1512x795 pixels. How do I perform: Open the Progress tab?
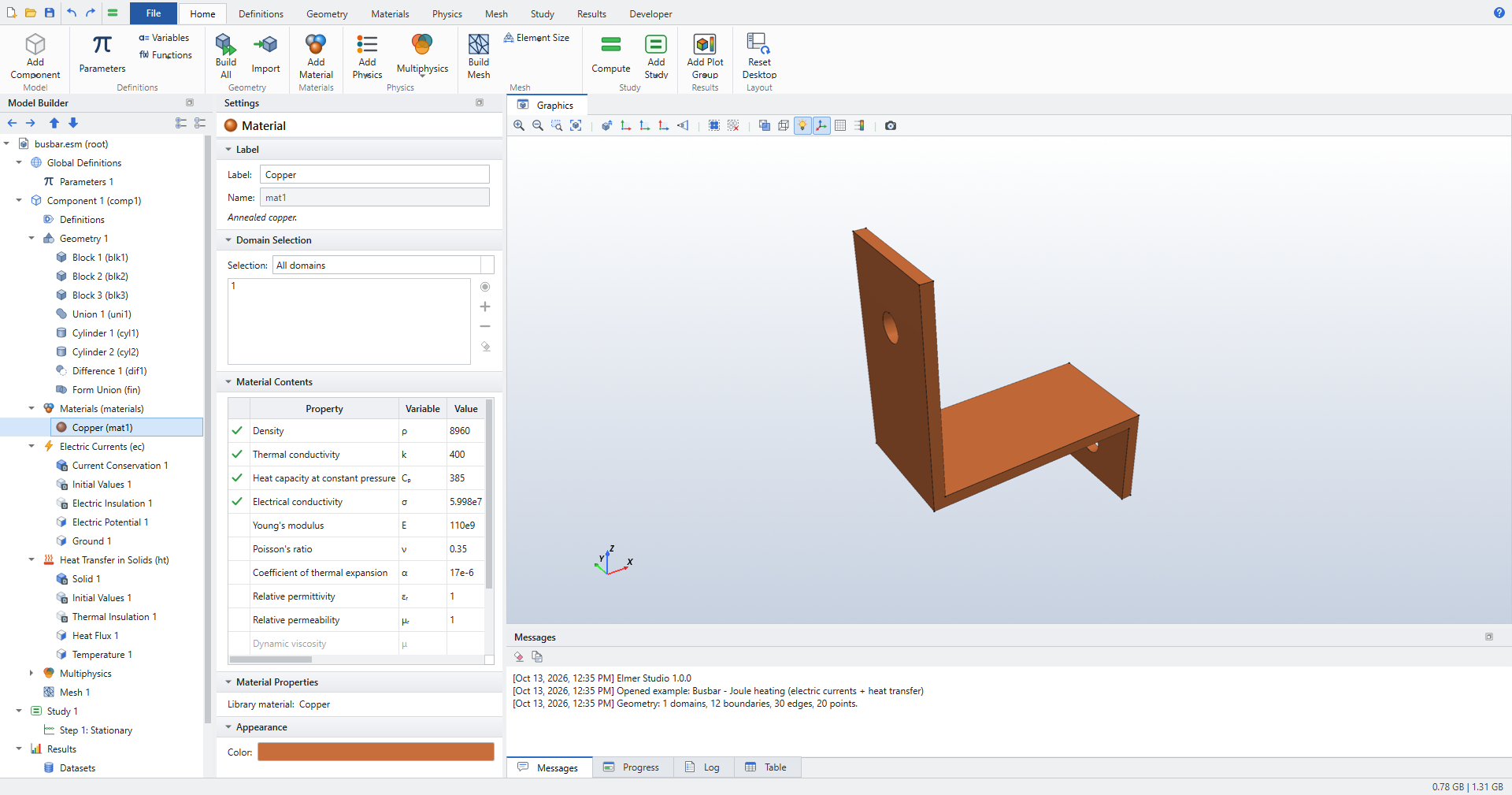click(x=632, y=767)
